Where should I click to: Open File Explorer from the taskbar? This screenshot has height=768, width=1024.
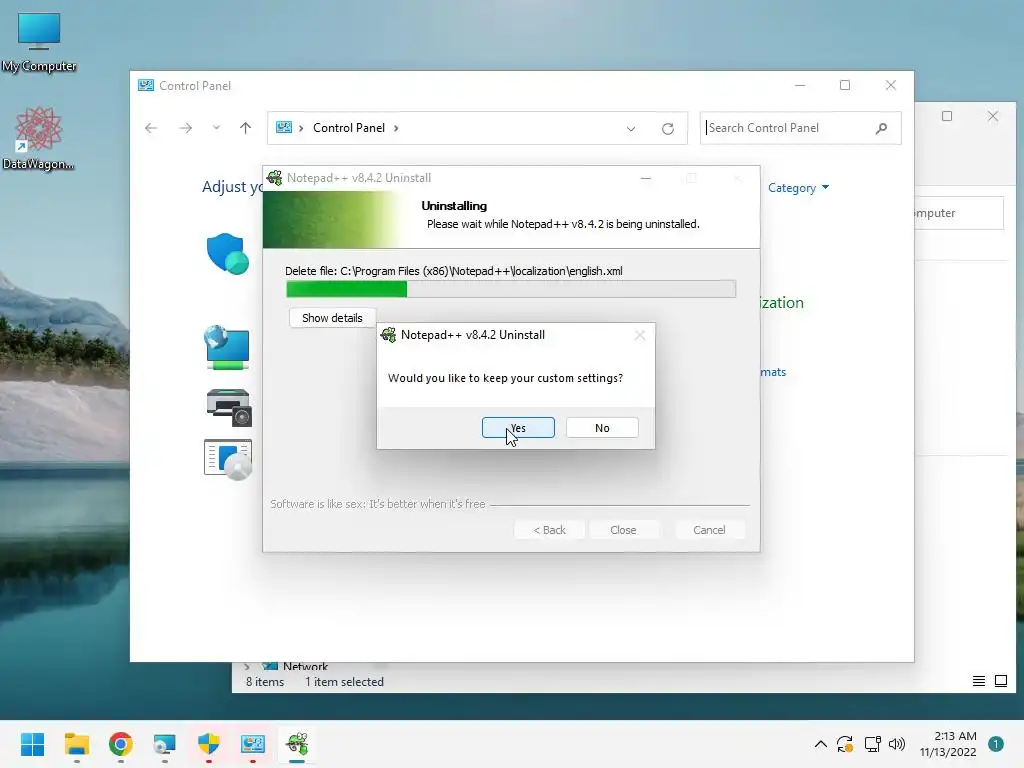click(76, 744)
